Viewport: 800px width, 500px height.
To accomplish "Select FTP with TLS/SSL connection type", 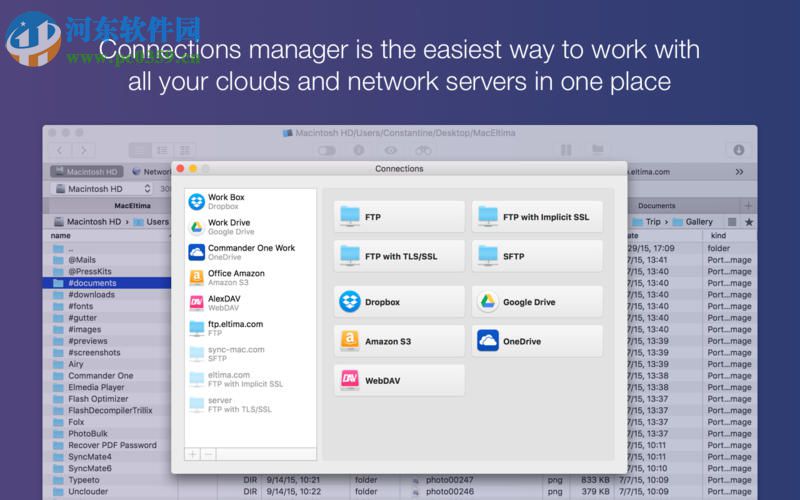I will tap(399, 256).
